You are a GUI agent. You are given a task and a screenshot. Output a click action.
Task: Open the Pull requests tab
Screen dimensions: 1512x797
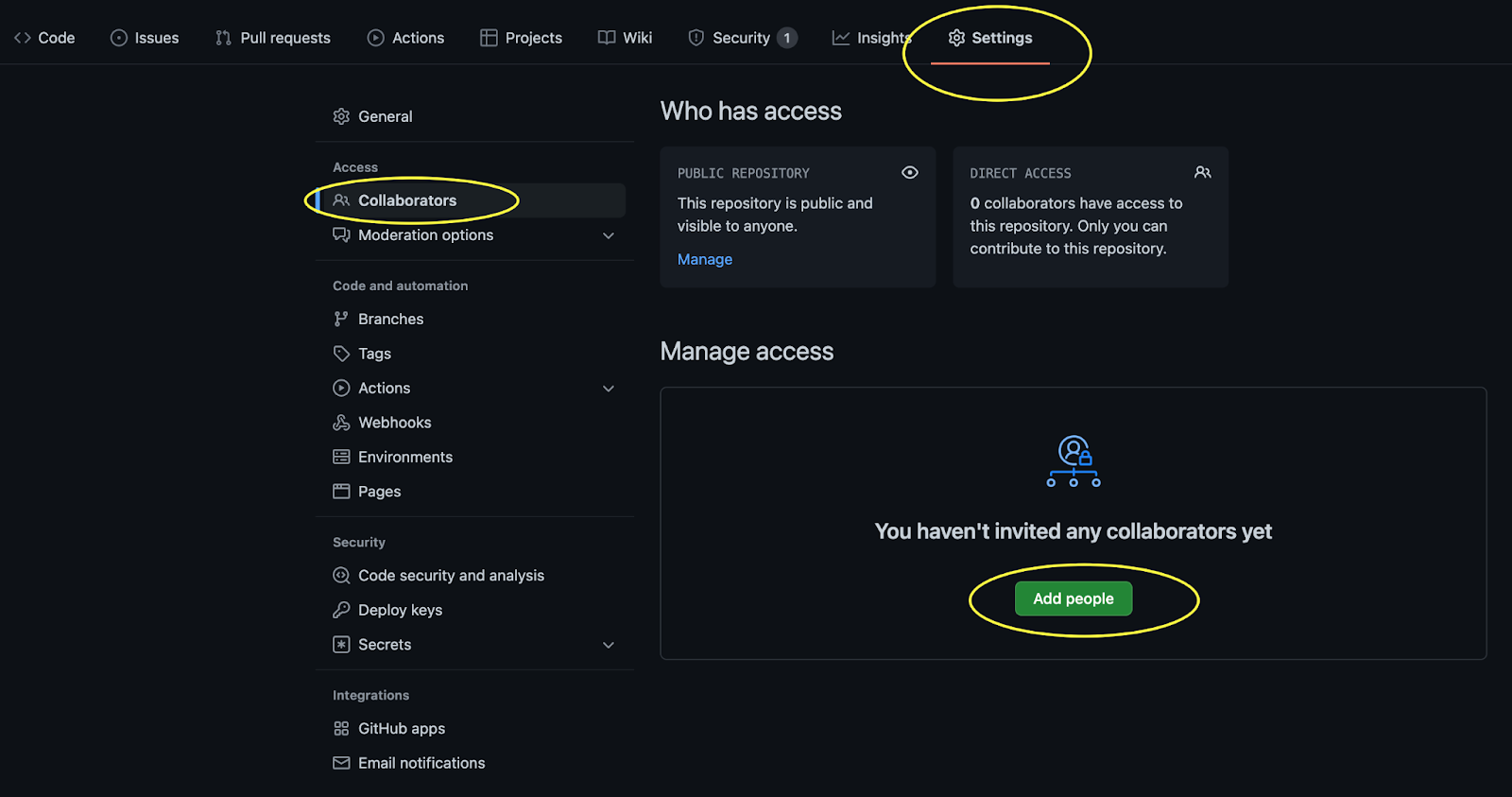(273, 38)
